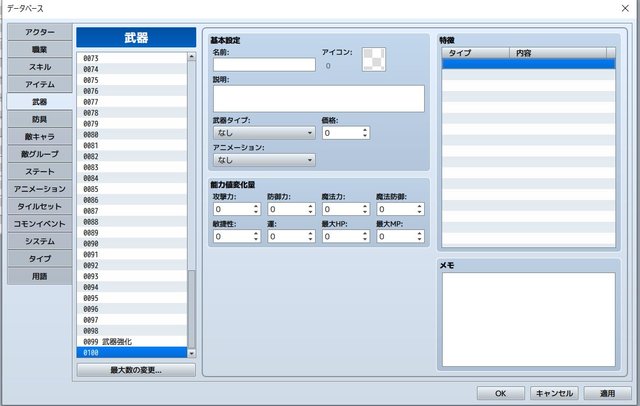The height and width of the screenshot is (406, 640).
Task: Select weapon entry 0077
Action: [132, 102]
